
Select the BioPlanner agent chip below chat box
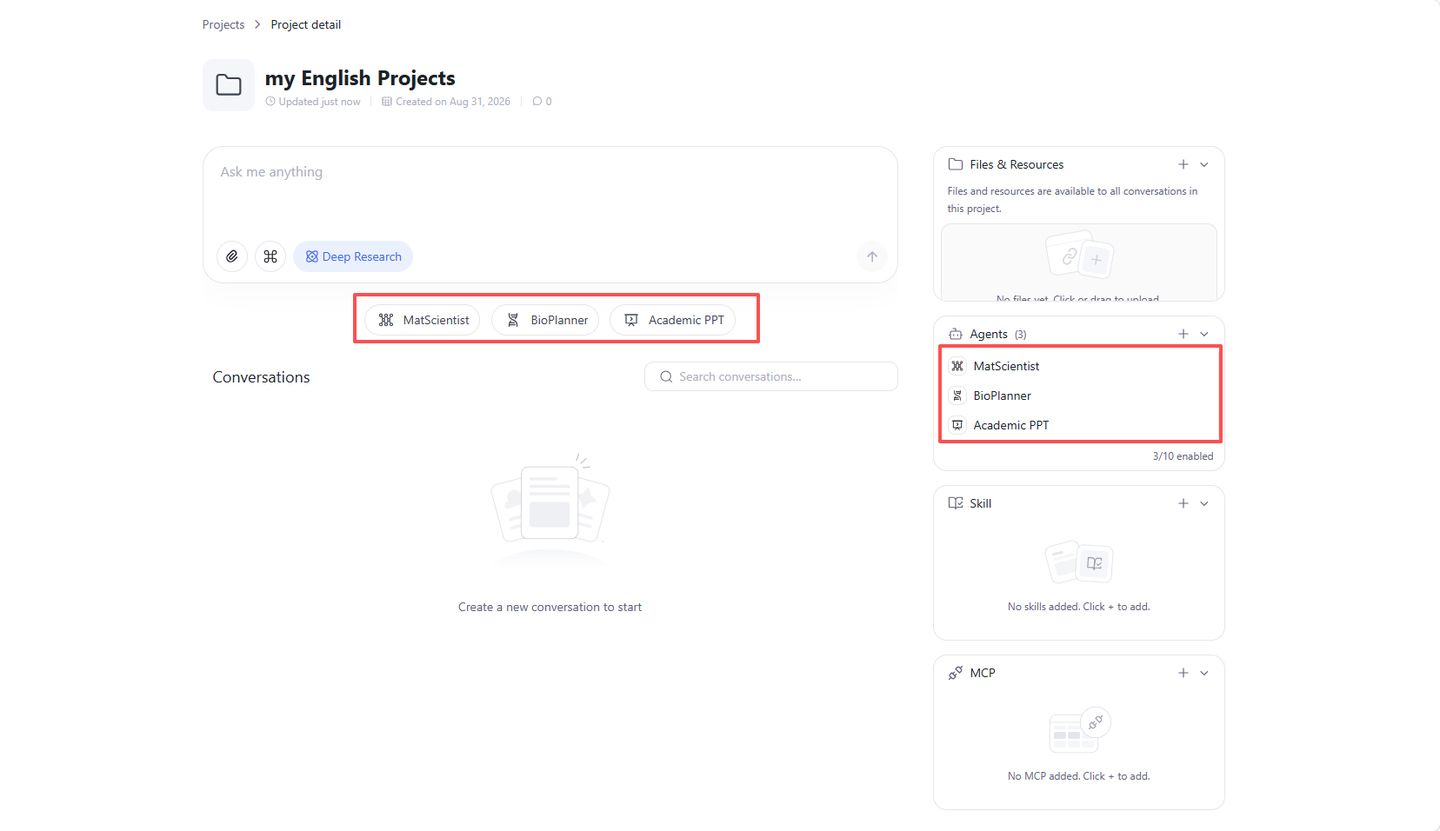coord(545,320)
